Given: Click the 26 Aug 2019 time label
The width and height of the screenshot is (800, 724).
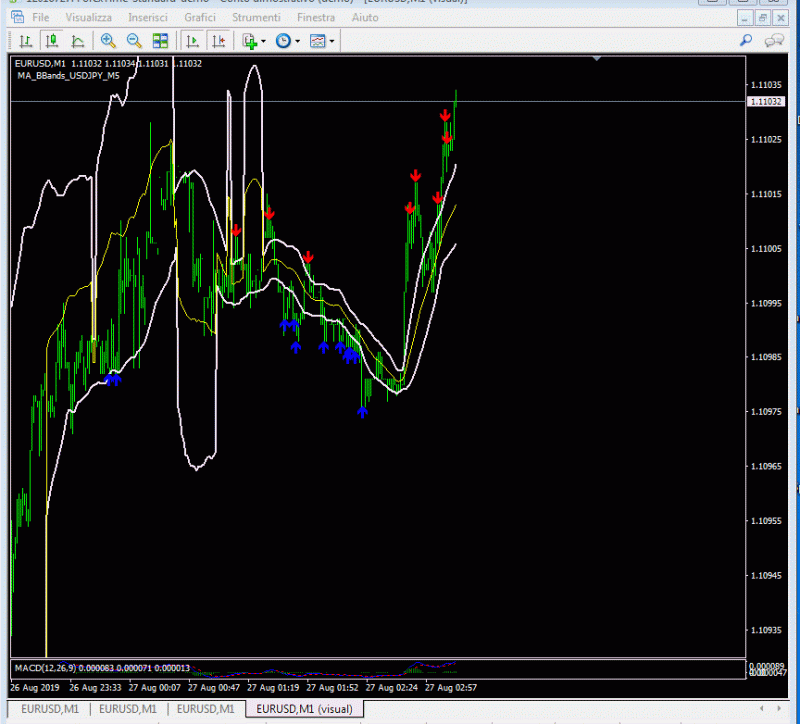Looking at the screenshot, I should click(x=35, y=687).
